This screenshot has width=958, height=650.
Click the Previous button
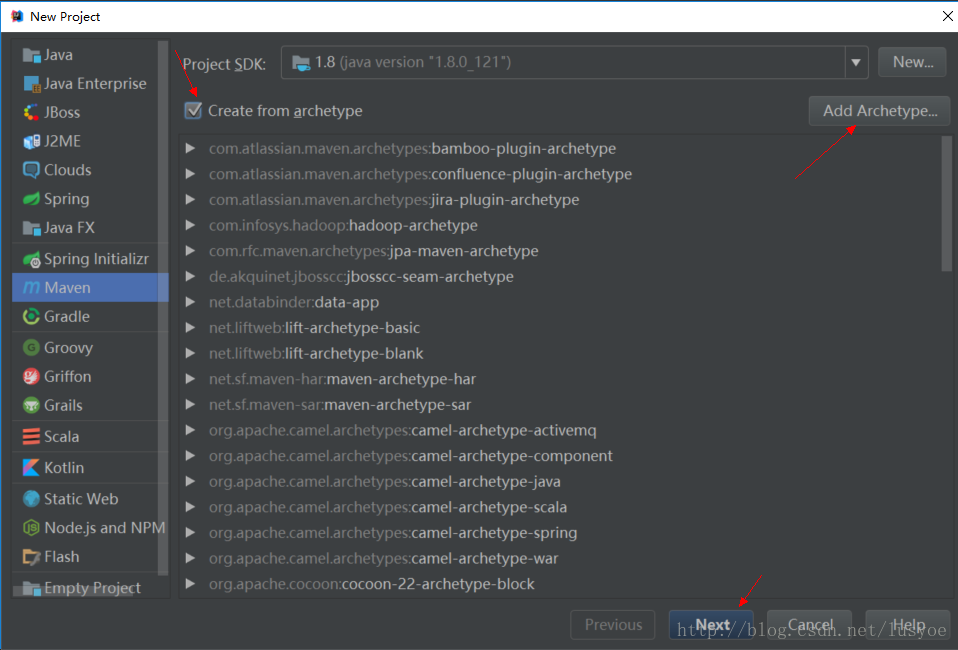point(613,625)
